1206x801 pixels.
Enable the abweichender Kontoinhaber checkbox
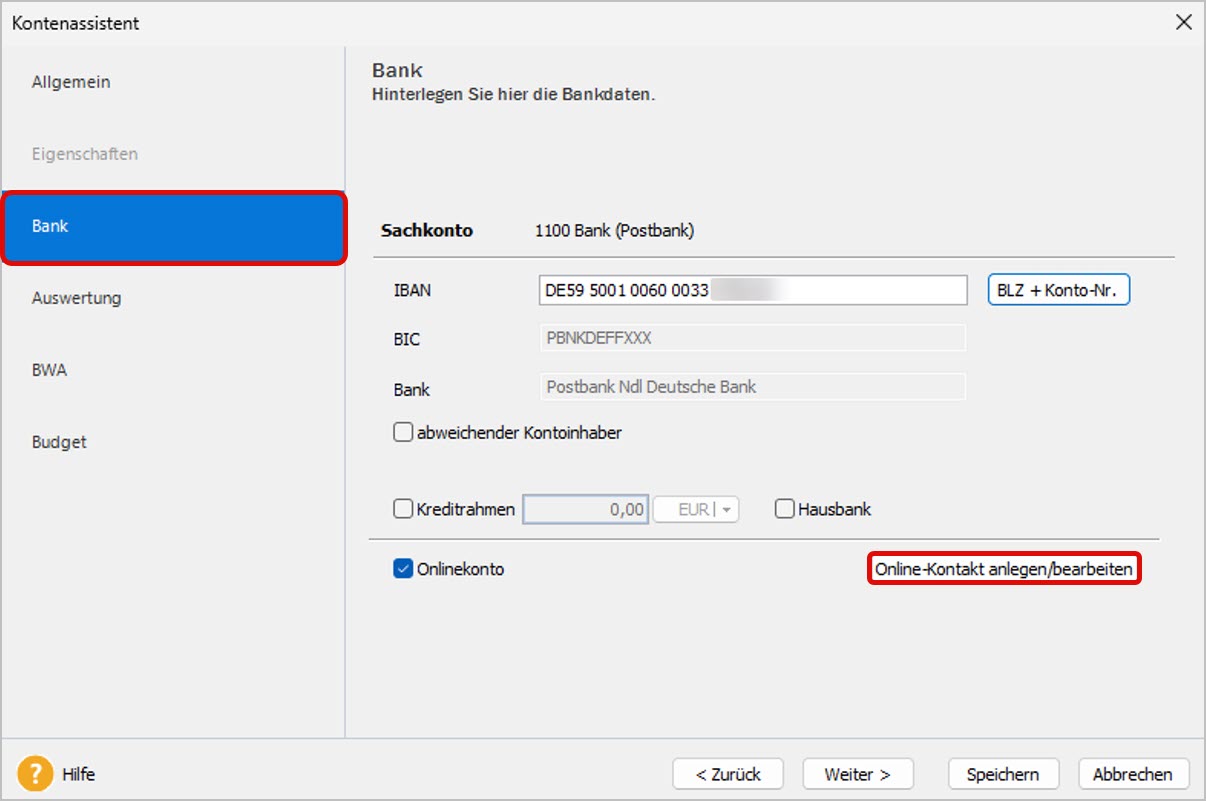(404, 433)
